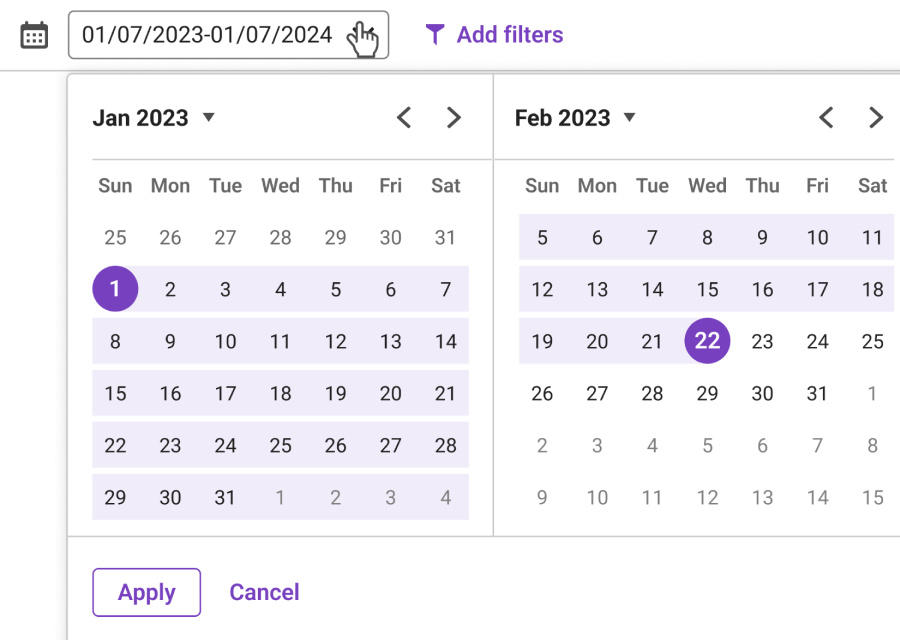Navigate to previous month on Jan 2023 calendar

403,117
